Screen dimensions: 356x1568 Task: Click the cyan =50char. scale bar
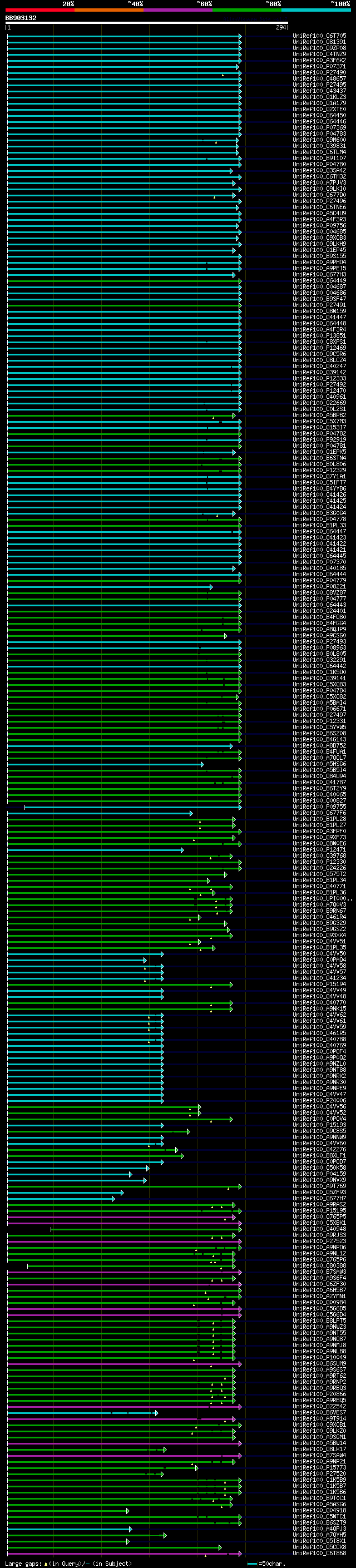coord(252,1564)
